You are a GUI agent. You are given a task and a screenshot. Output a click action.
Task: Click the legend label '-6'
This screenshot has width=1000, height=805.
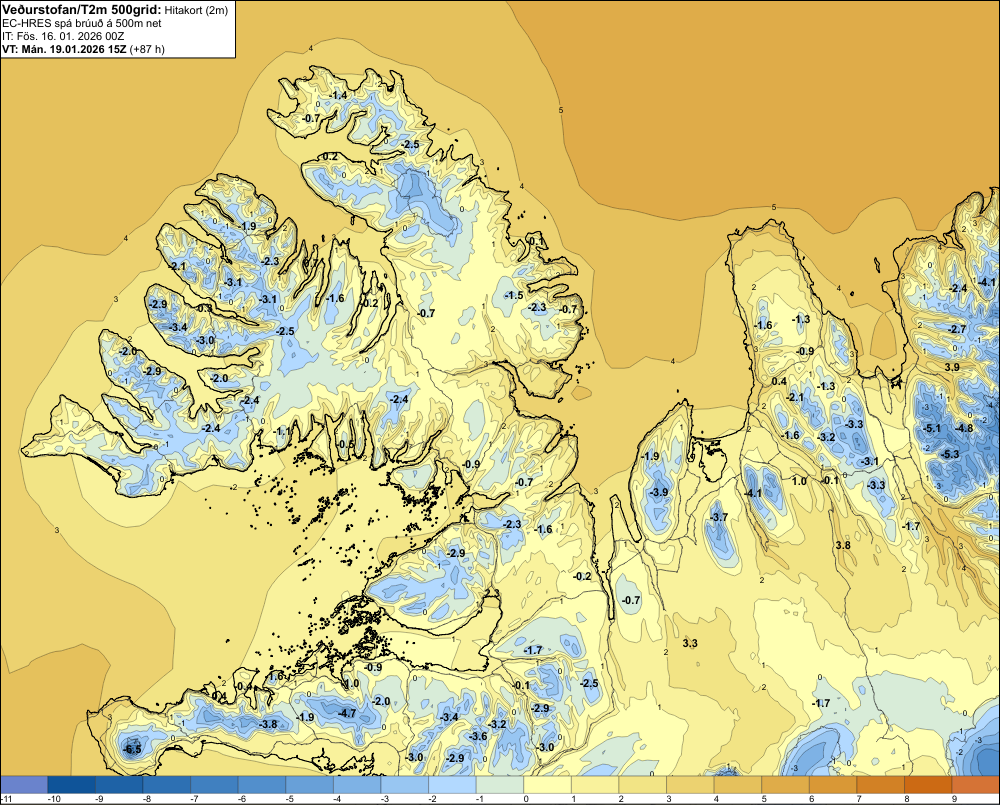point(242,799)
